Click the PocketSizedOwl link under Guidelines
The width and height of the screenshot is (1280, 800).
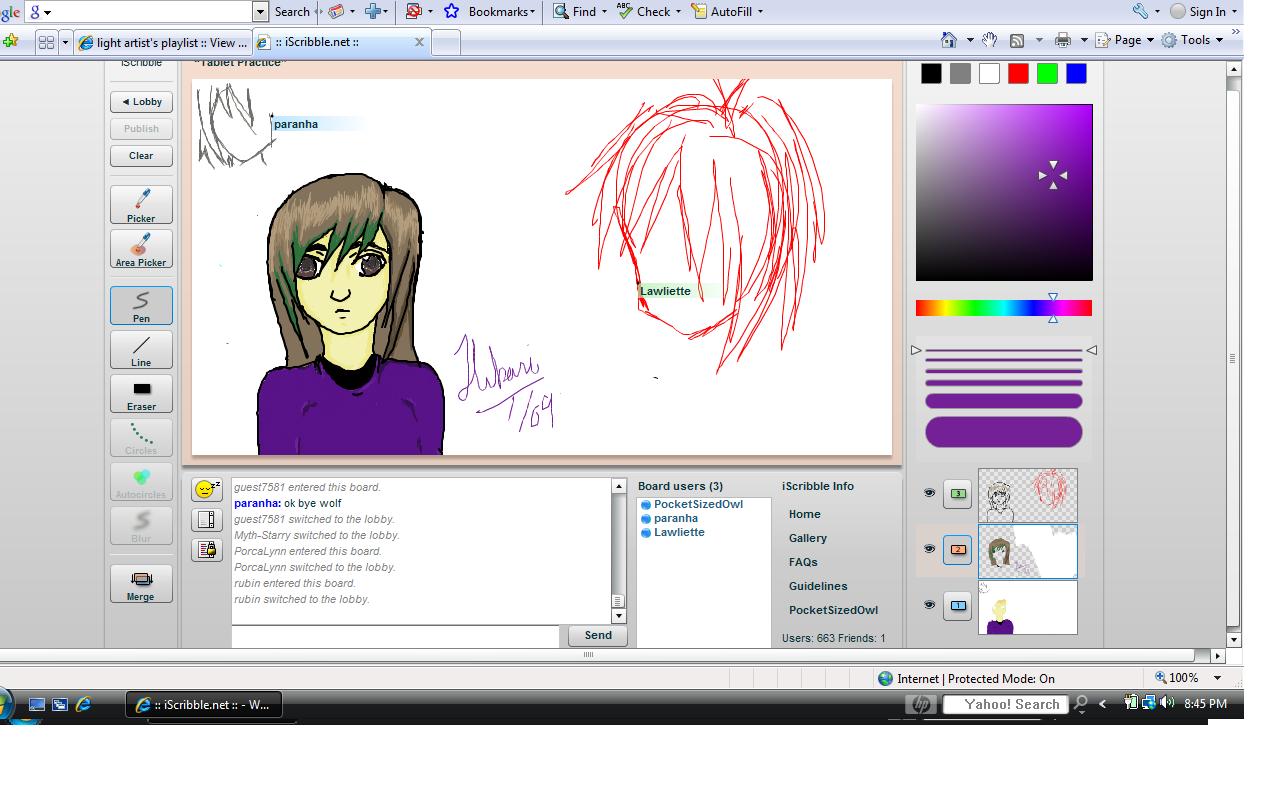(833, 610)
